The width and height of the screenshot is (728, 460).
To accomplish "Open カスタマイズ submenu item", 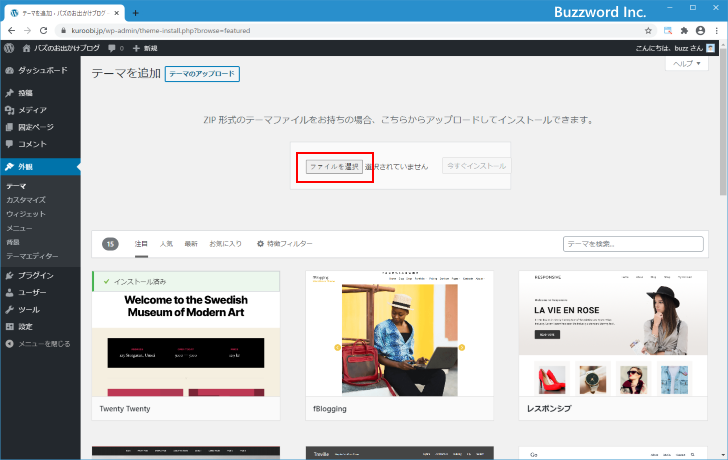I will coord(26,200).
